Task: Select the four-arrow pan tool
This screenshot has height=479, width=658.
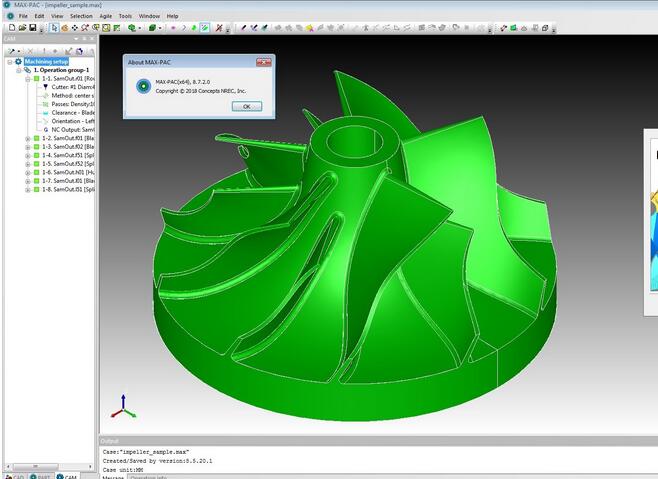Action: point(75,28)
